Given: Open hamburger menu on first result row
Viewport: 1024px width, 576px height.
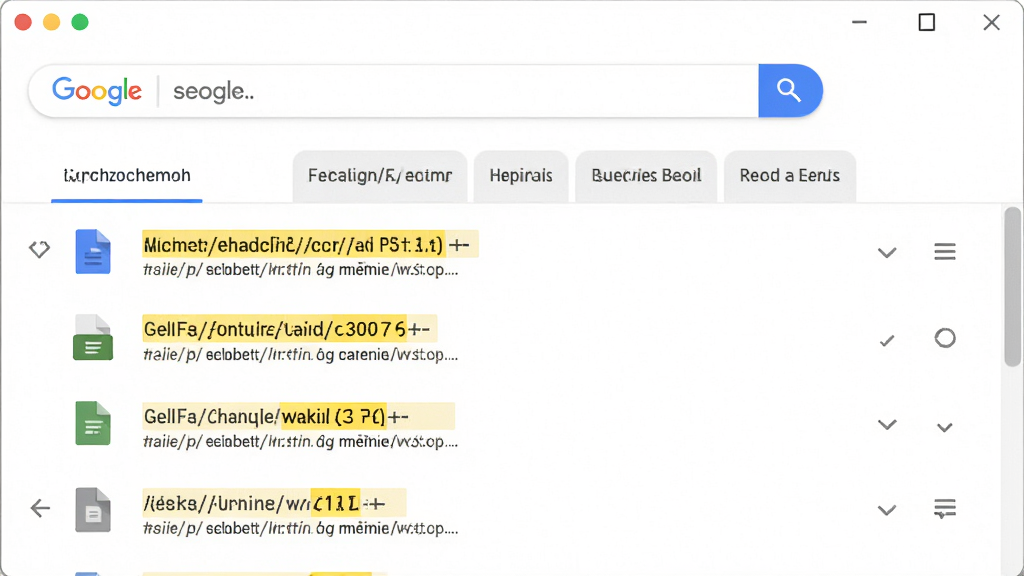Looking at the screenshot, I should 944,251.
